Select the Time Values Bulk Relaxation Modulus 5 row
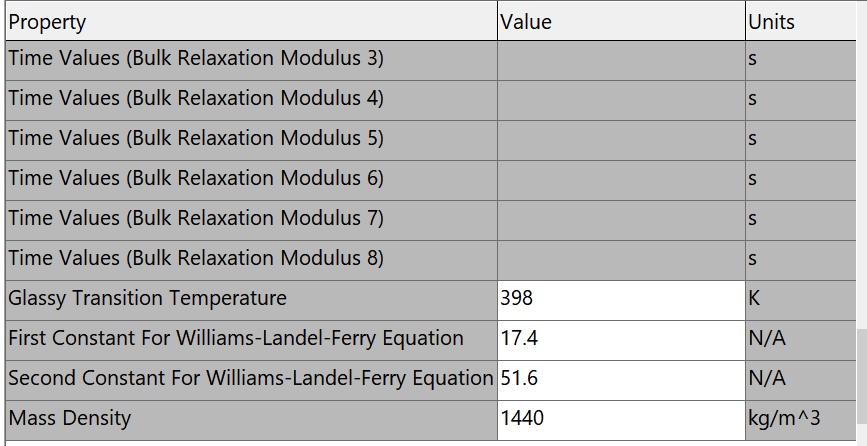 coord(431,140)
